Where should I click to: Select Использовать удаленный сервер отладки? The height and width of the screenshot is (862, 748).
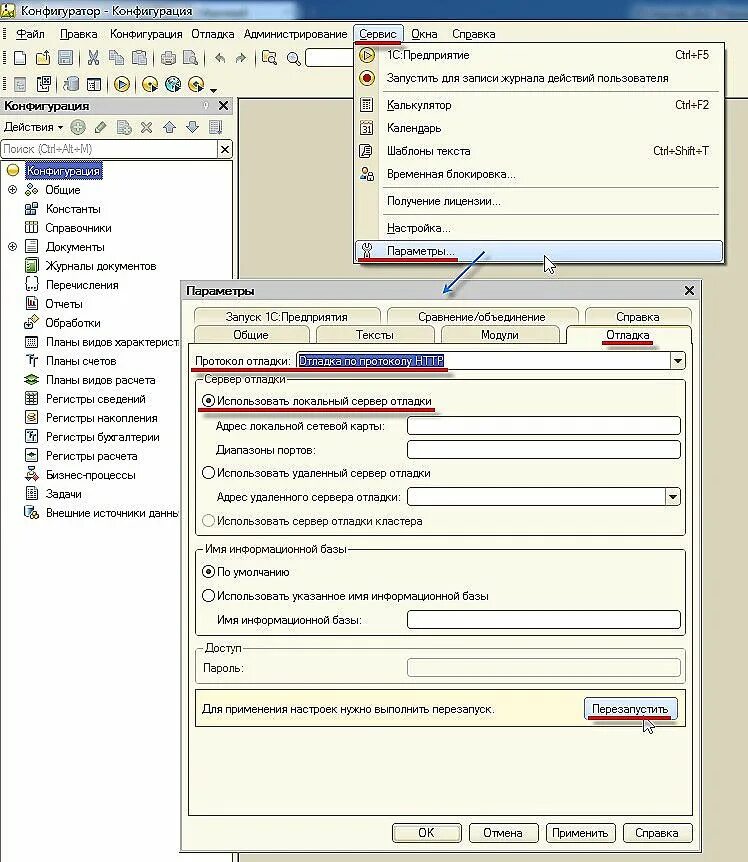point(208,473)
